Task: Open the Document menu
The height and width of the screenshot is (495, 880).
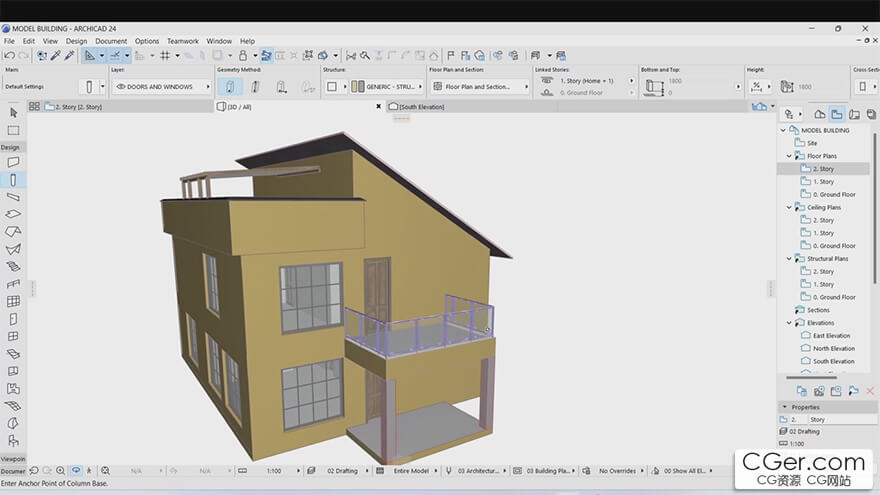Action: click(x=111, y=41)
